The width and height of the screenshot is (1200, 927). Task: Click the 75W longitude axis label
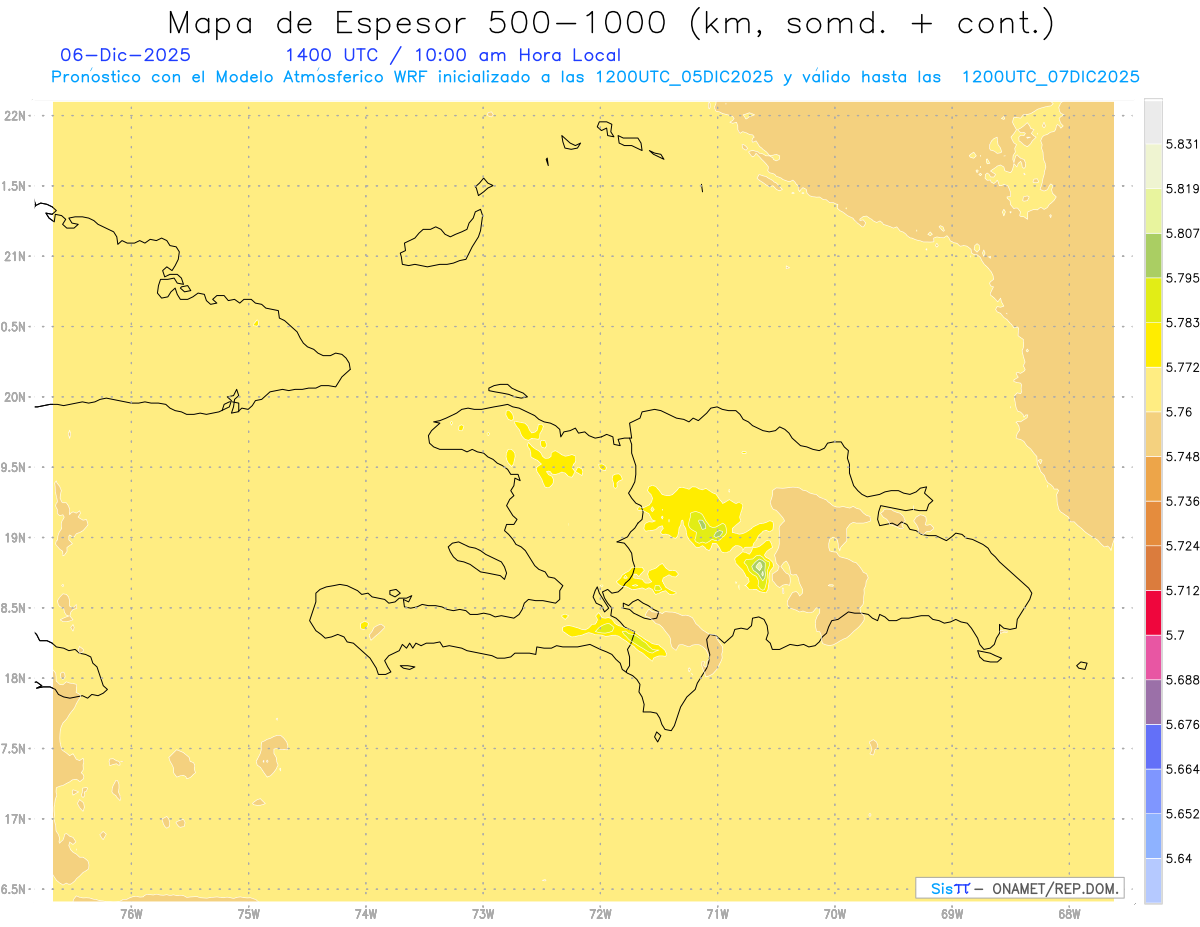[x=248, y=913]
